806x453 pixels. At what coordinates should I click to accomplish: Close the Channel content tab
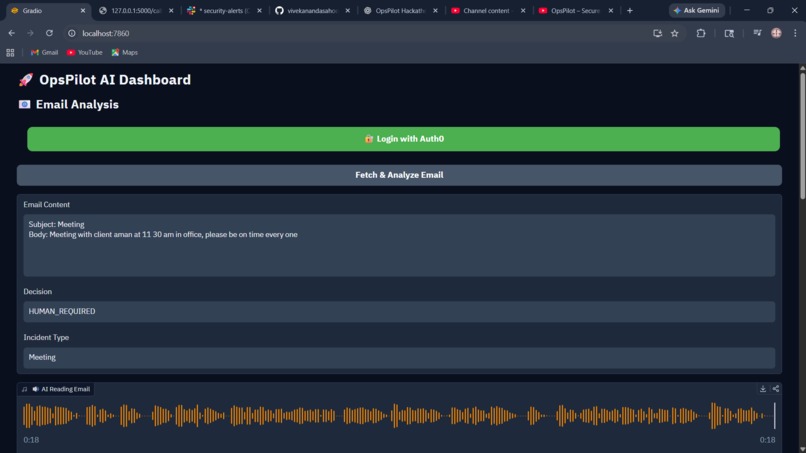coord(523,10)
